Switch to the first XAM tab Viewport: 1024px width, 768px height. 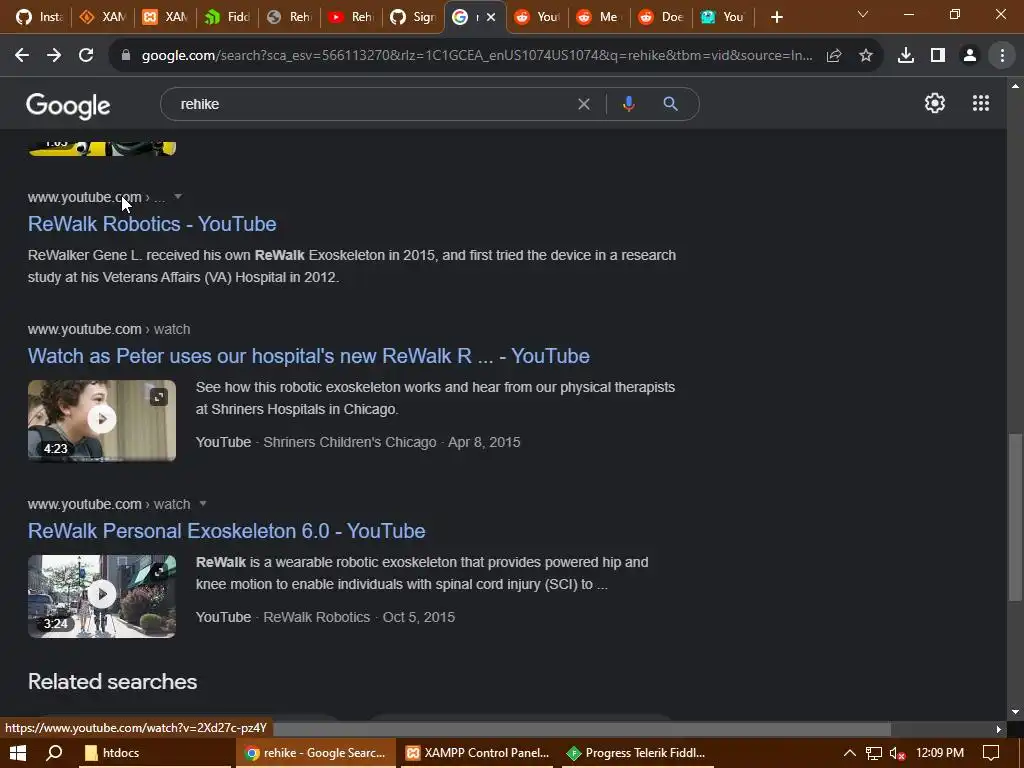tap(103, 18)
